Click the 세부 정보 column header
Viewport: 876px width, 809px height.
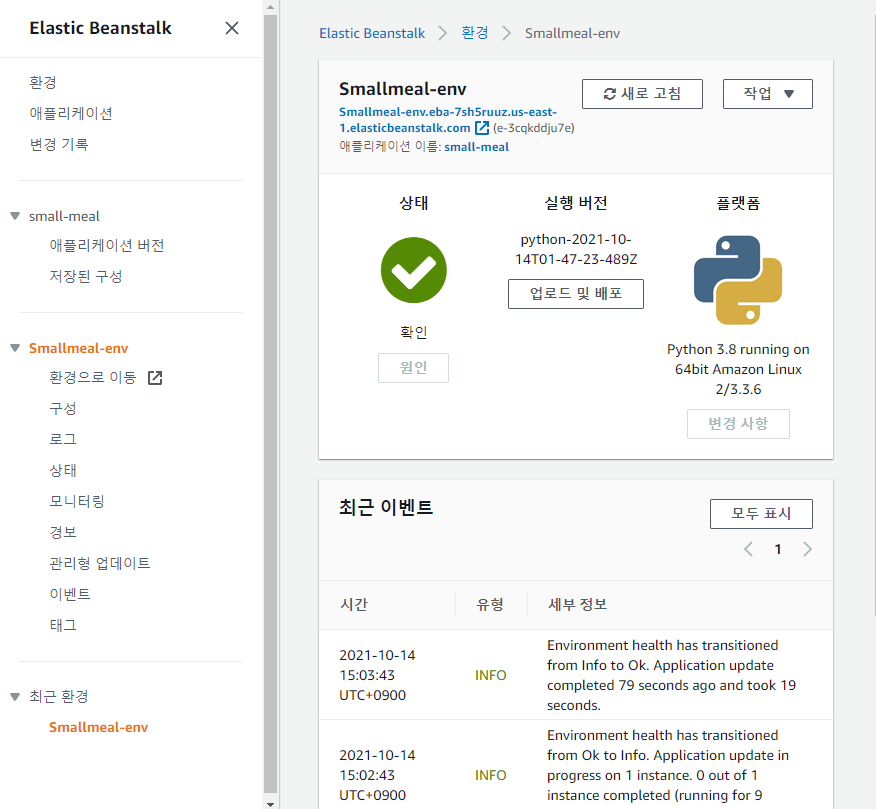point(578,605)
